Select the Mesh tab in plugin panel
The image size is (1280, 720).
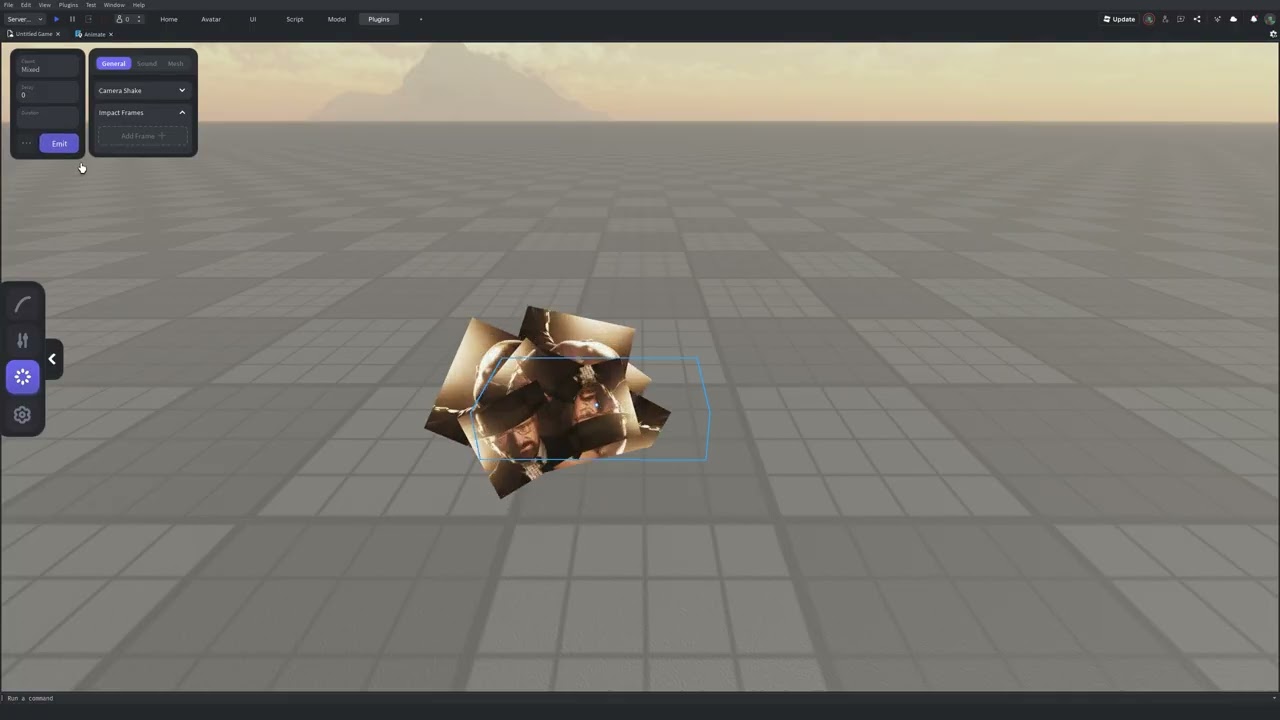[175, 63]
